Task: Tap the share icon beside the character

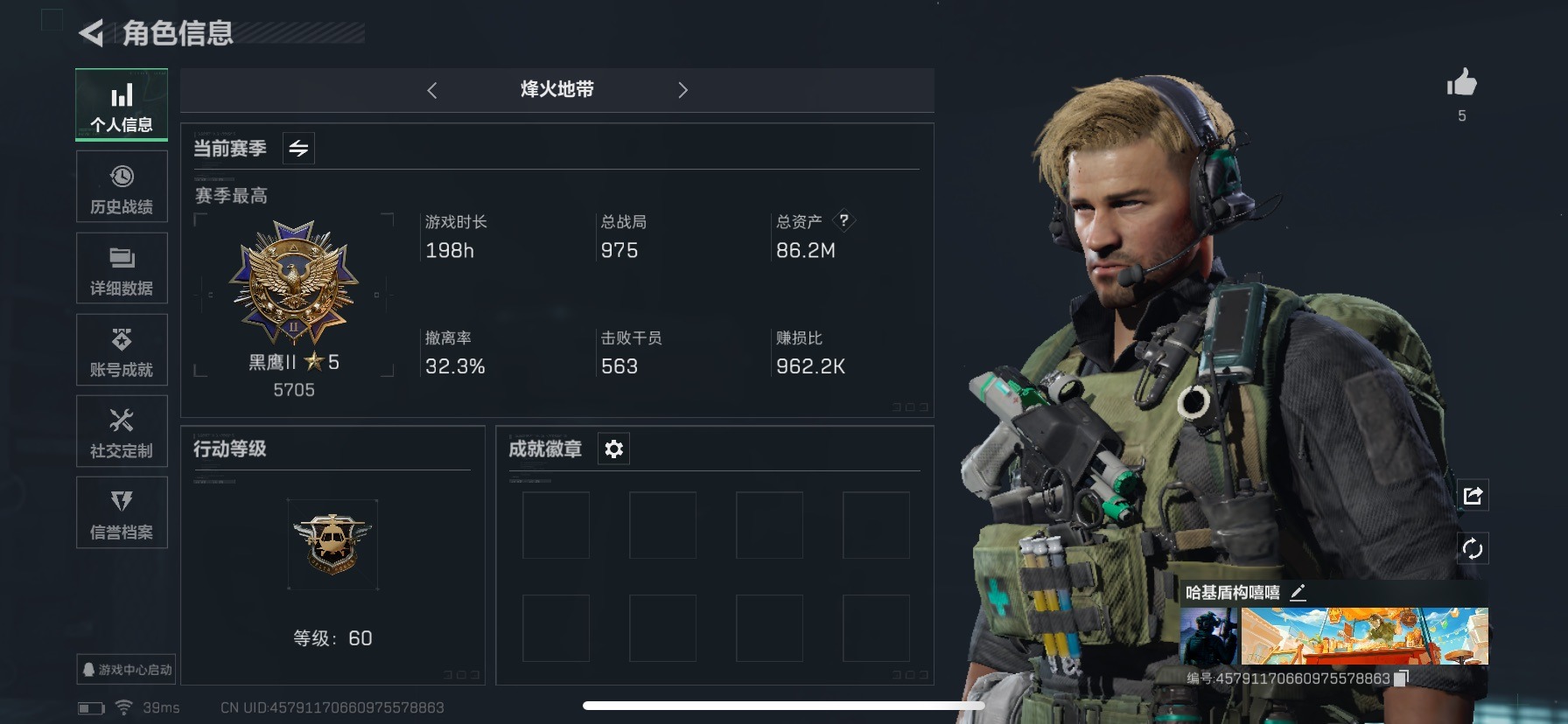Action: (x=1473, y=496)
